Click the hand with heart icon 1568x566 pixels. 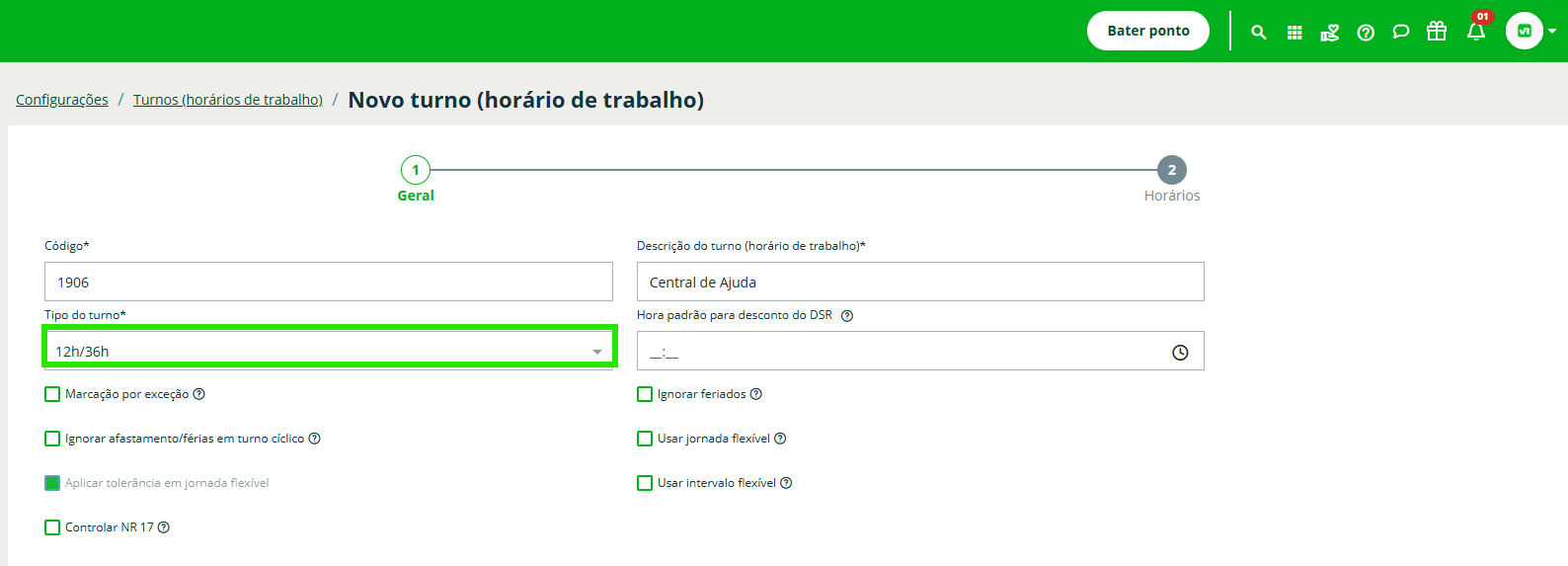pyautogui.click(x=1330, y=32)
